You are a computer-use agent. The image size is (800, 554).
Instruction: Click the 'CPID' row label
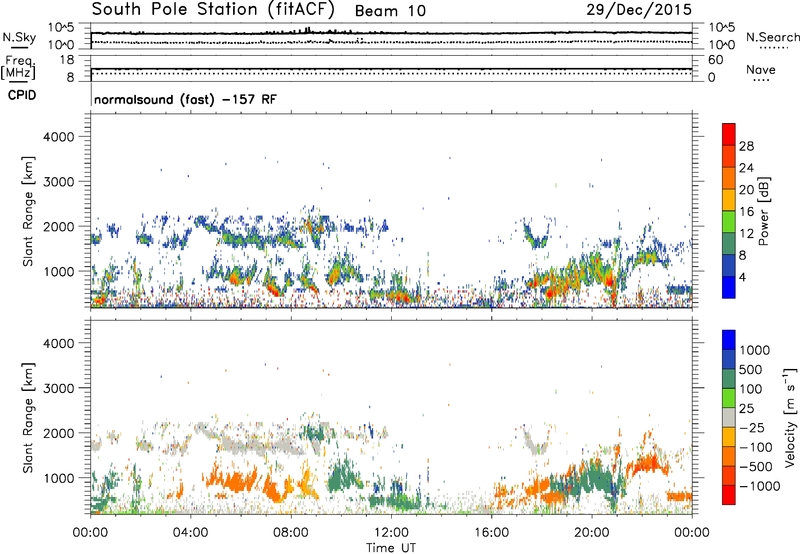[22, 95]
